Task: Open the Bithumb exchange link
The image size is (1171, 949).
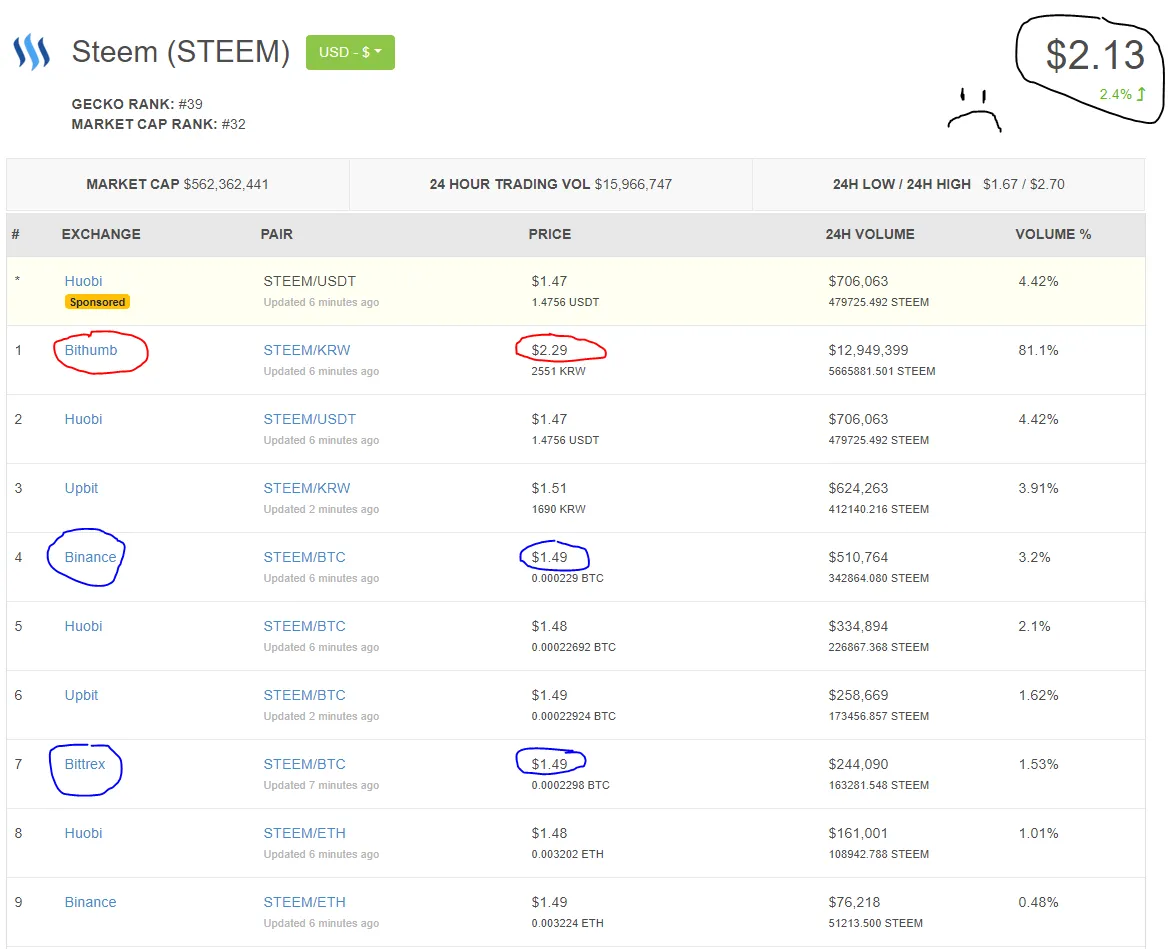Action: coord(90,350)
